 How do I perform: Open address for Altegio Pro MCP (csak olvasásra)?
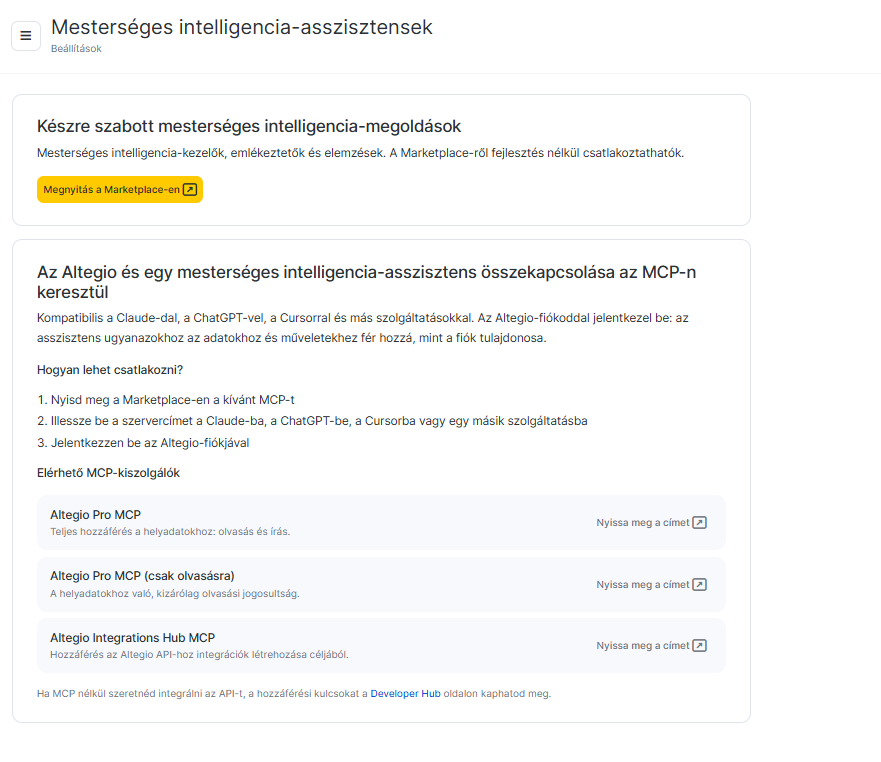[x=651, y=584]
